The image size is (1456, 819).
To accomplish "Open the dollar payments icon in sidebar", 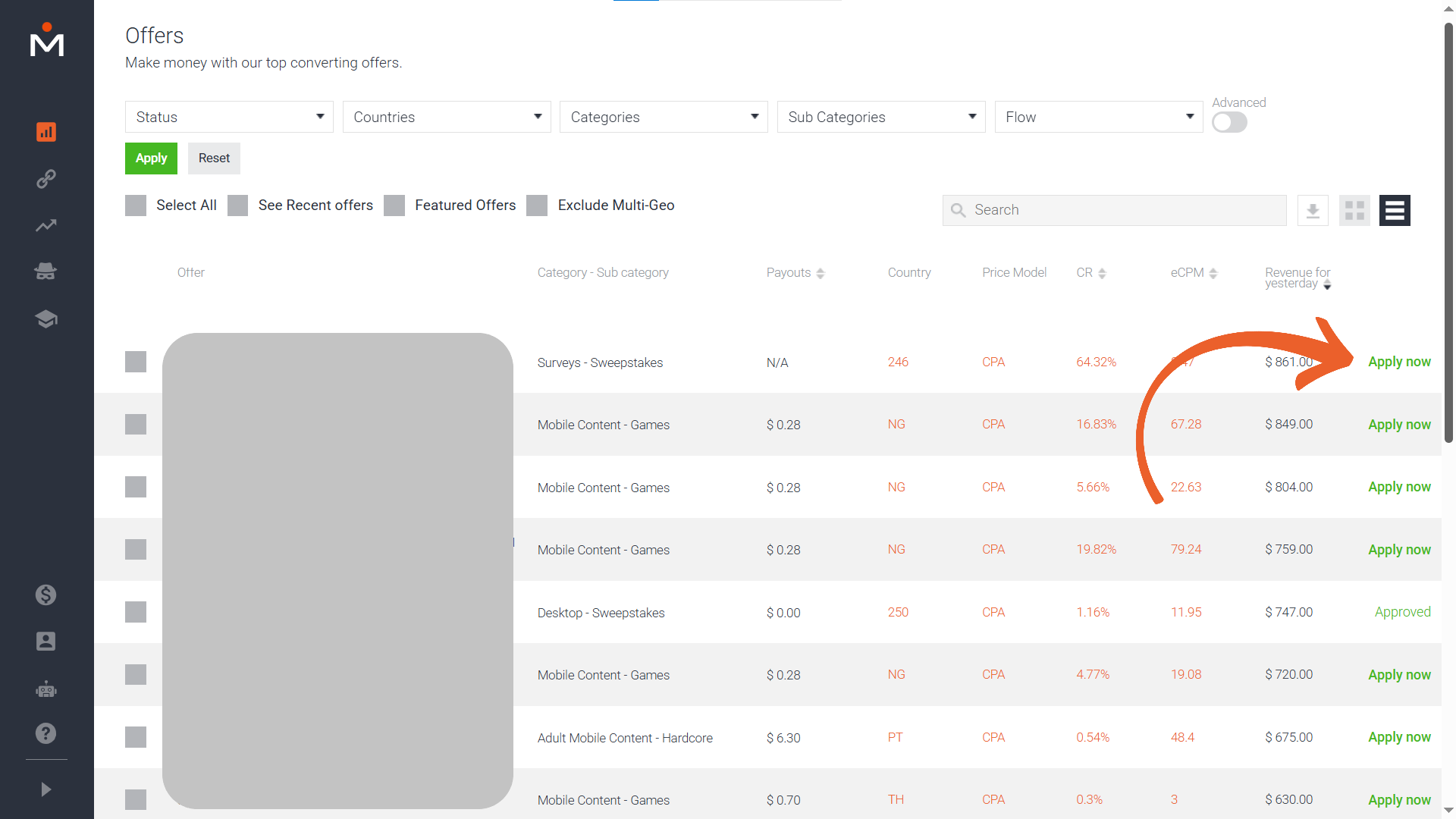I will point(46,595).
